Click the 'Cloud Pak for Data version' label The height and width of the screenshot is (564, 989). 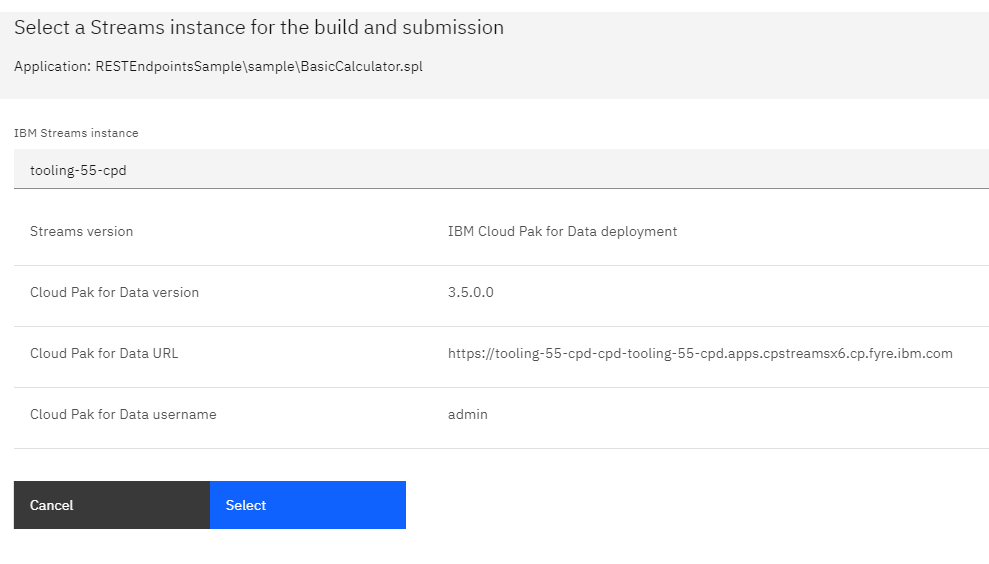[x=114, y=292]
